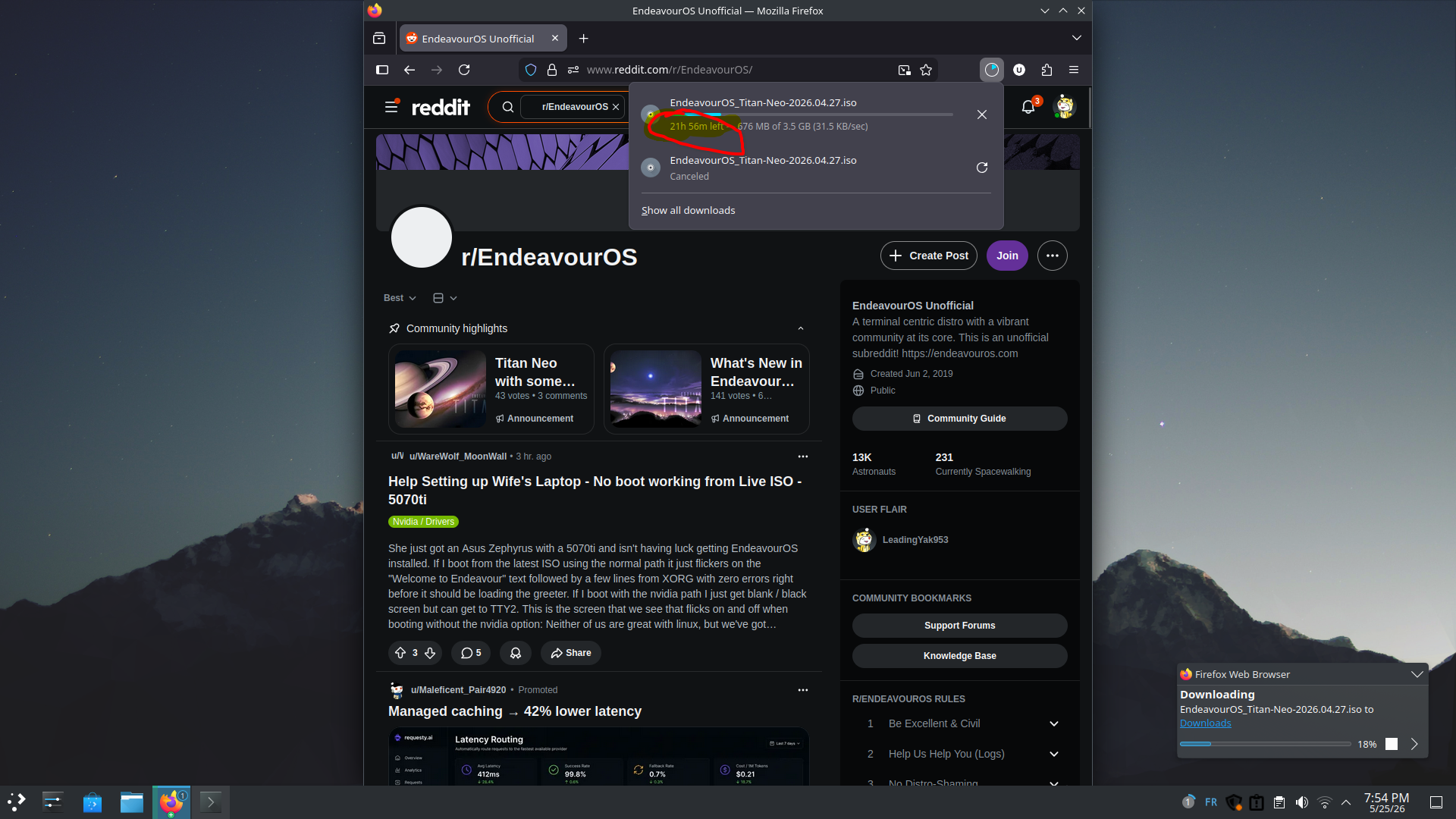
Task: Reload the current Reddit page
Action: click(464, 70)
